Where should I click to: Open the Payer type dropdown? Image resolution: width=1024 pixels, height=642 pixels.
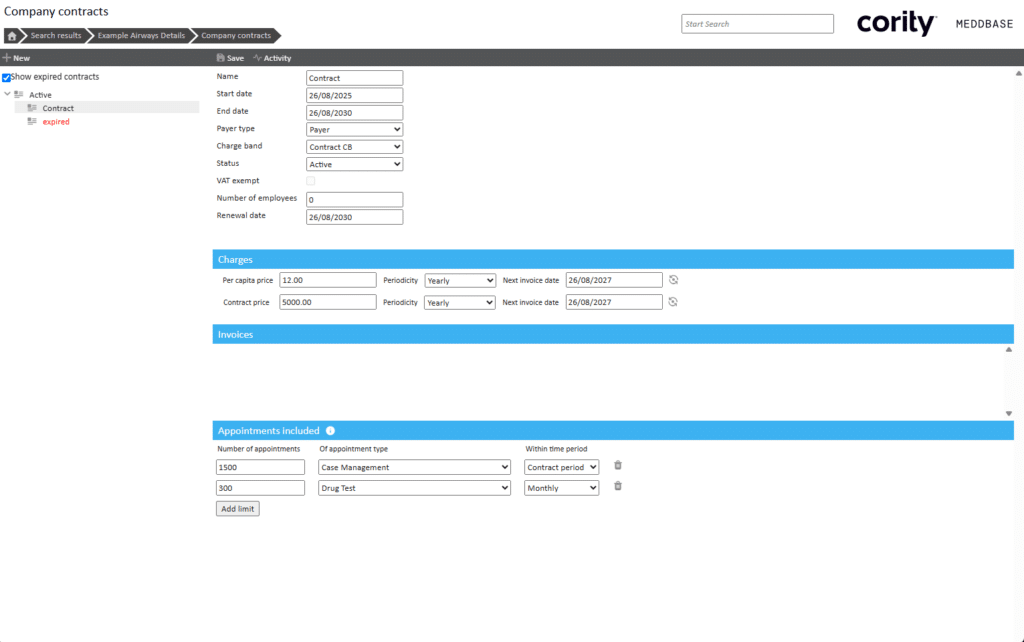coord(355,129)
